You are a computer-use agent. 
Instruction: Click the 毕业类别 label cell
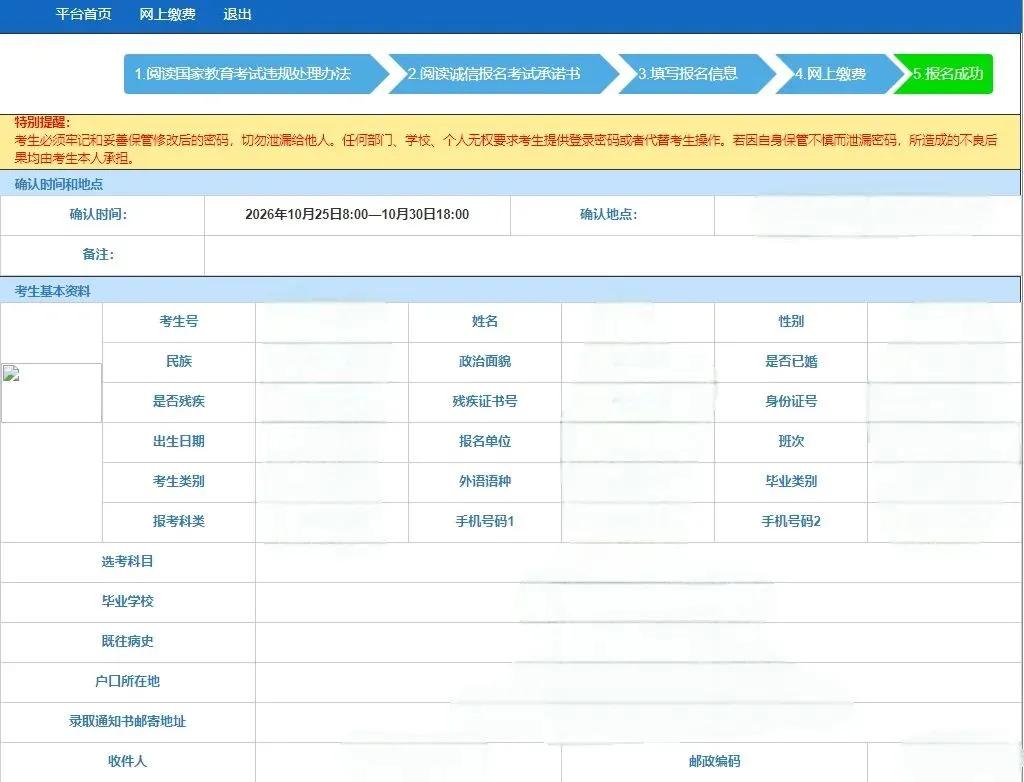(791, 481)
